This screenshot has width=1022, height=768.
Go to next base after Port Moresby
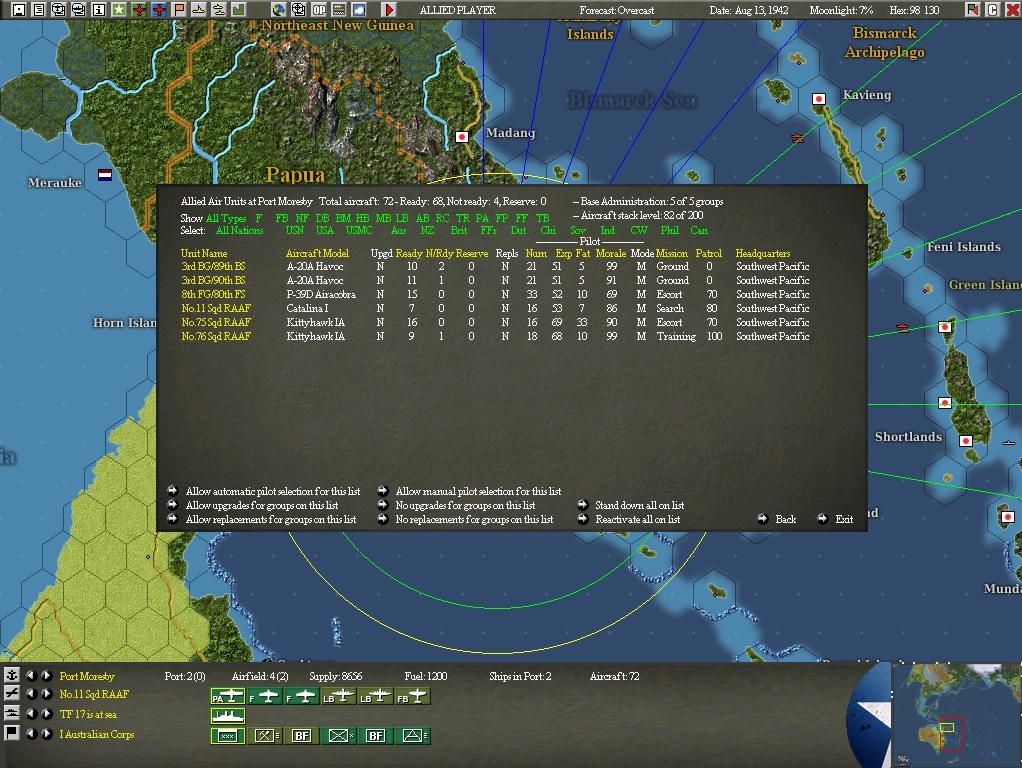[47, 675]
